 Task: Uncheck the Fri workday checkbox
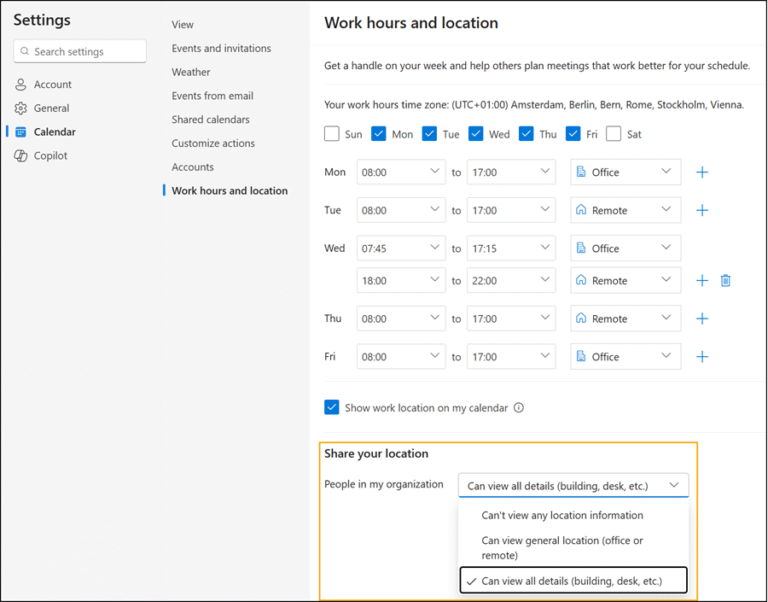click(x=573, y=134)
